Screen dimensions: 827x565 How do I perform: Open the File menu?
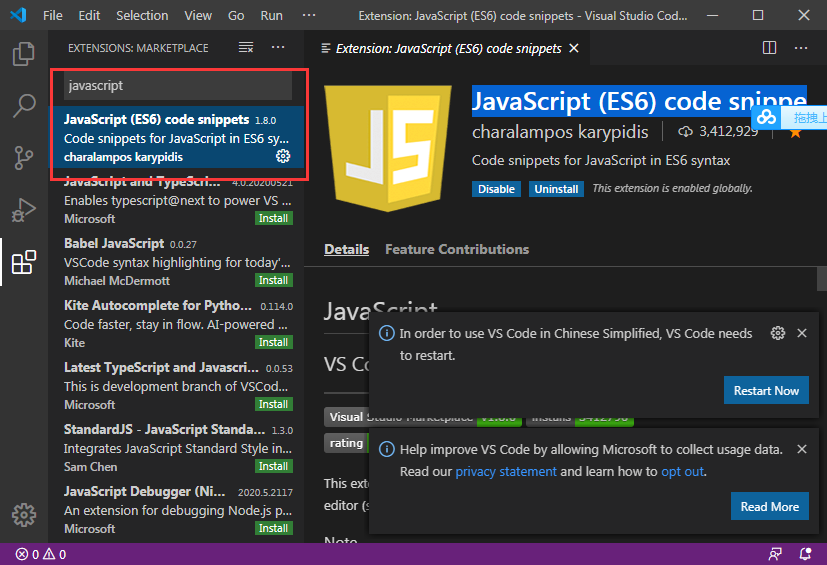[x=53, y=15]
